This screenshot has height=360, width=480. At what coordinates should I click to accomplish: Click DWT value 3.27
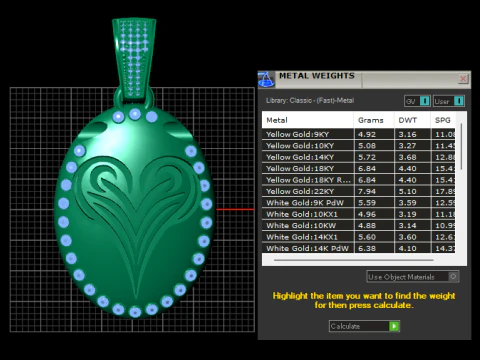pos(407,146)
